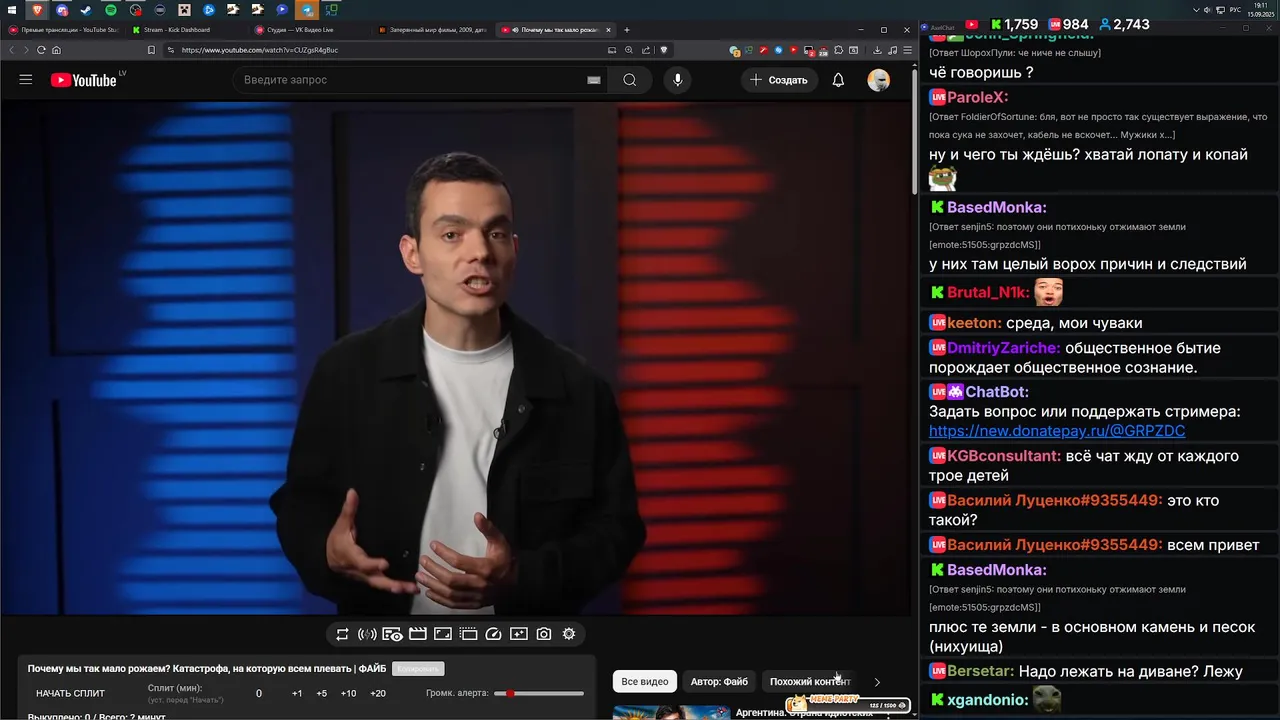Open the Аргентина recommended video thumbnail

[x=672, y=713]
